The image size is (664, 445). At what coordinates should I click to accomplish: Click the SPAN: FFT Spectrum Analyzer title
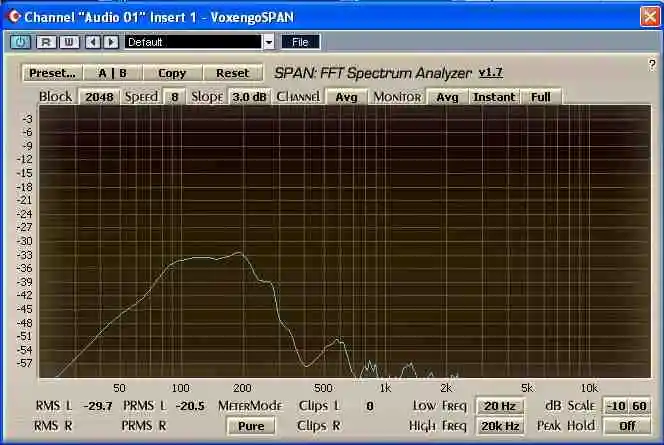click(x=373, y=73)
